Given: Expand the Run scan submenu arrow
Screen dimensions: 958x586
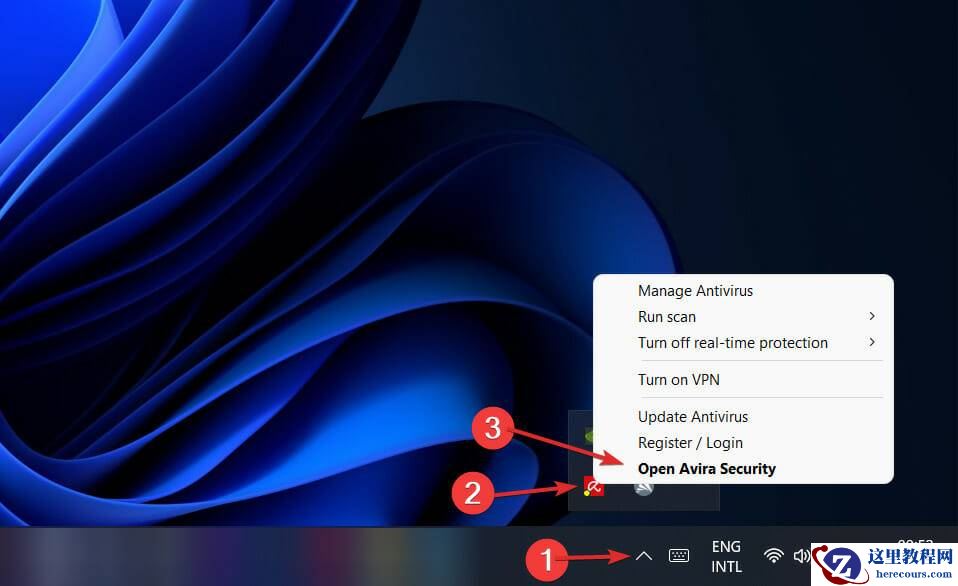Looking at the screenshot, I should click(872, 316).
